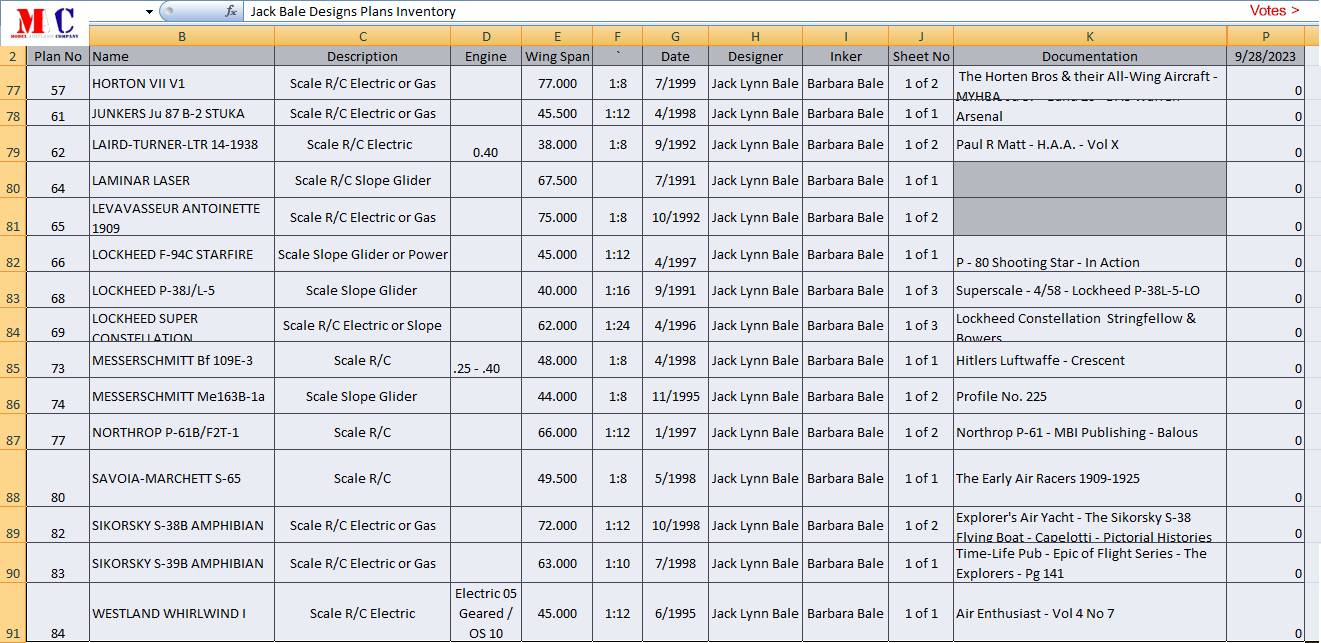Screen dimensions: 1321x643
Task: Click the 'Documentation' header cell
Action: (x=1090, y=56)
